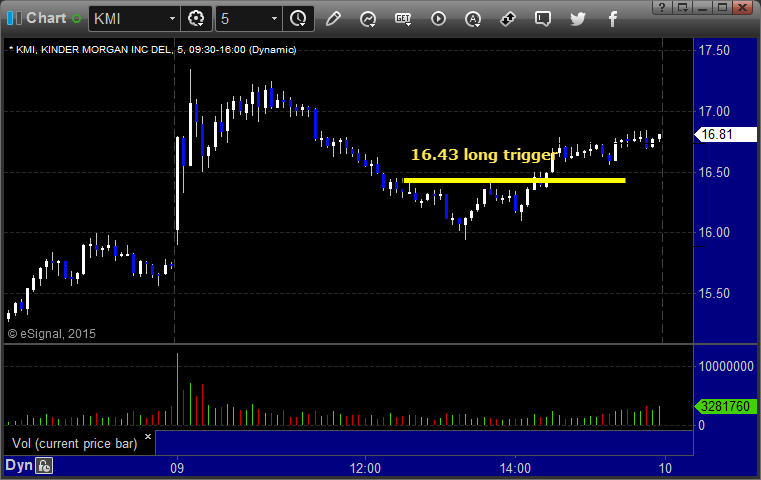The image size is (761, 480).
Task: Open the symbol settings gear menu
Action: (196, 19)
